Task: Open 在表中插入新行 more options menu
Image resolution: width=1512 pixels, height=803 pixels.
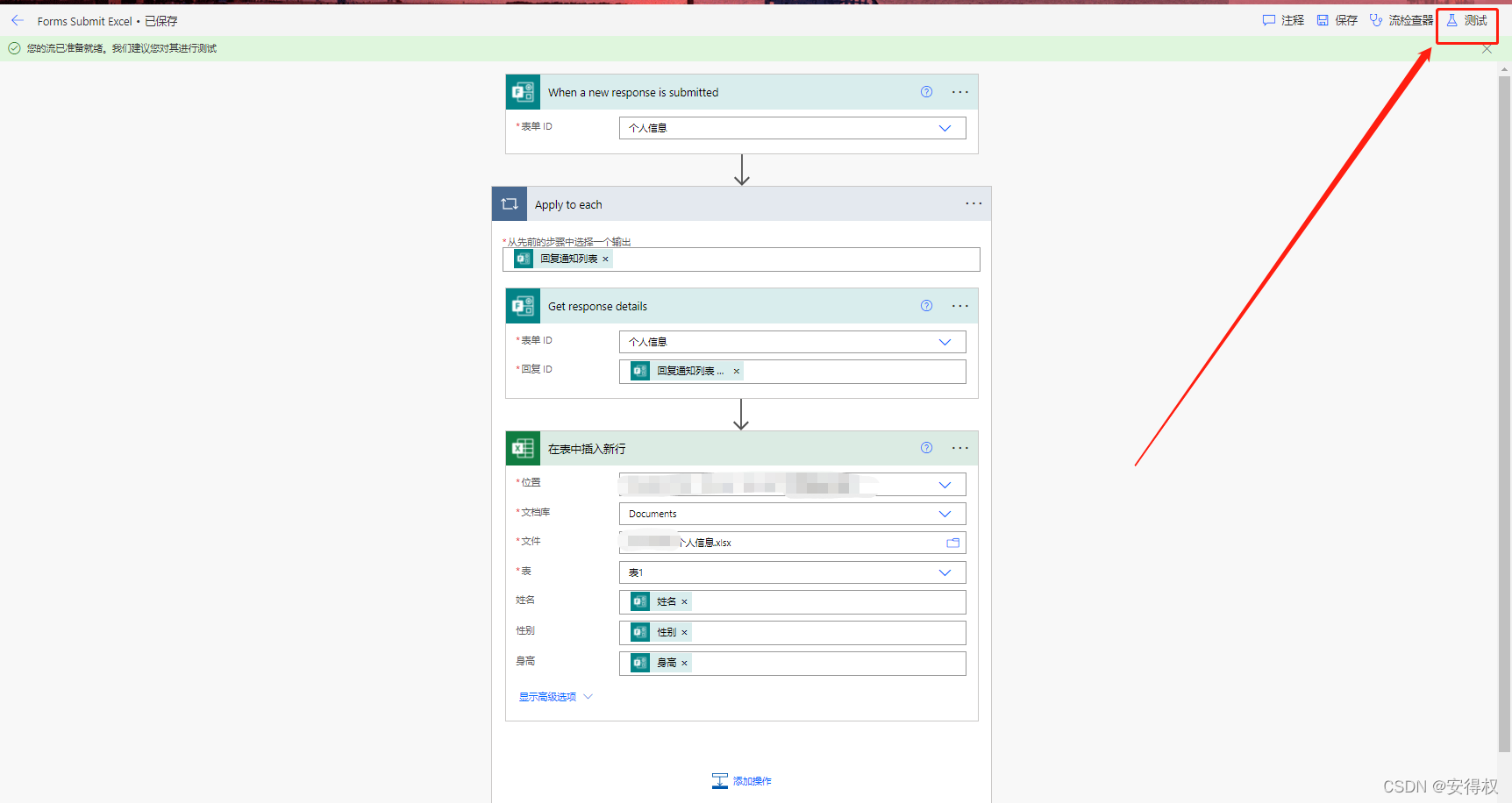Action: point(960,448)
